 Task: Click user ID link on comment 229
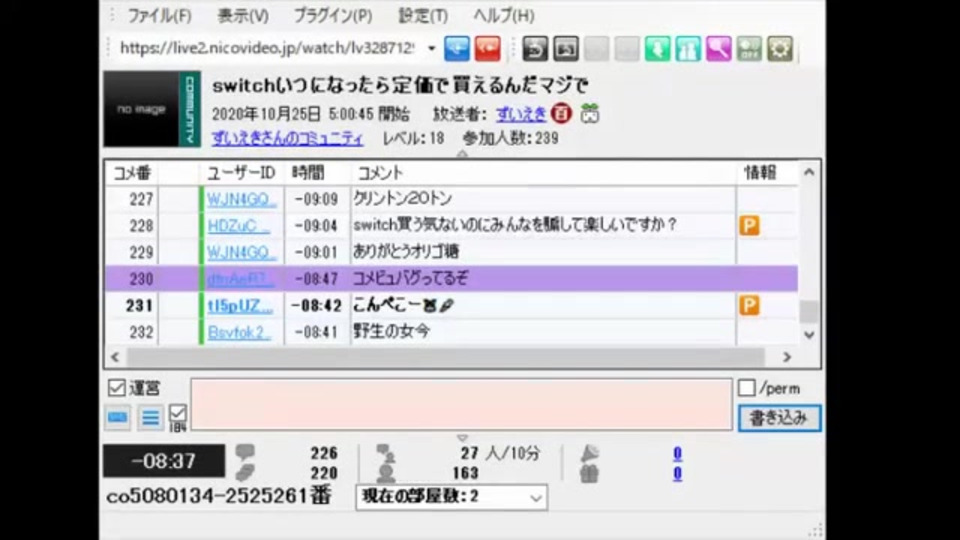[x=242, y=252]
